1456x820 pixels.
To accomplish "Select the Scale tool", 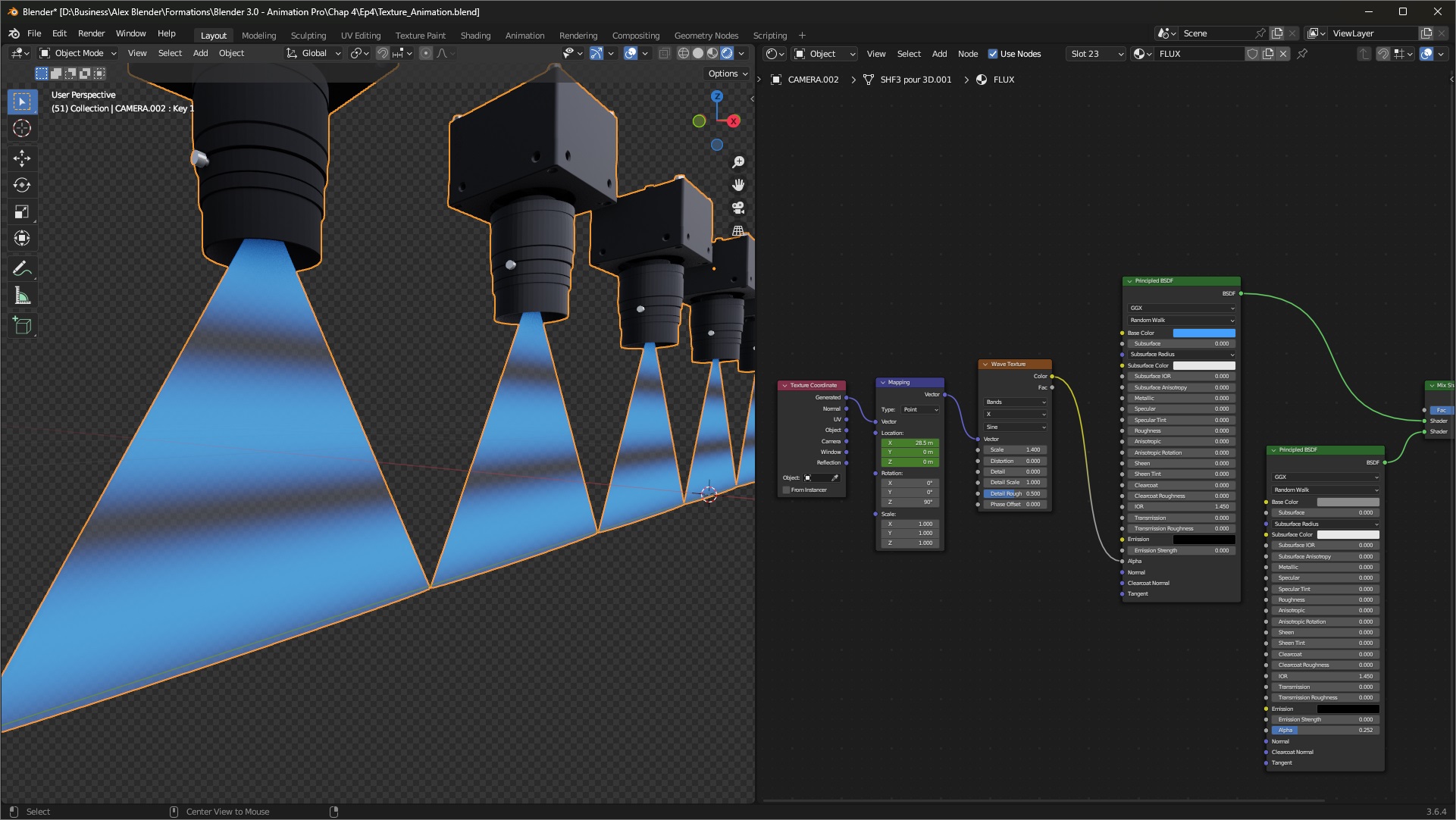I will click(x=22, y=212).
